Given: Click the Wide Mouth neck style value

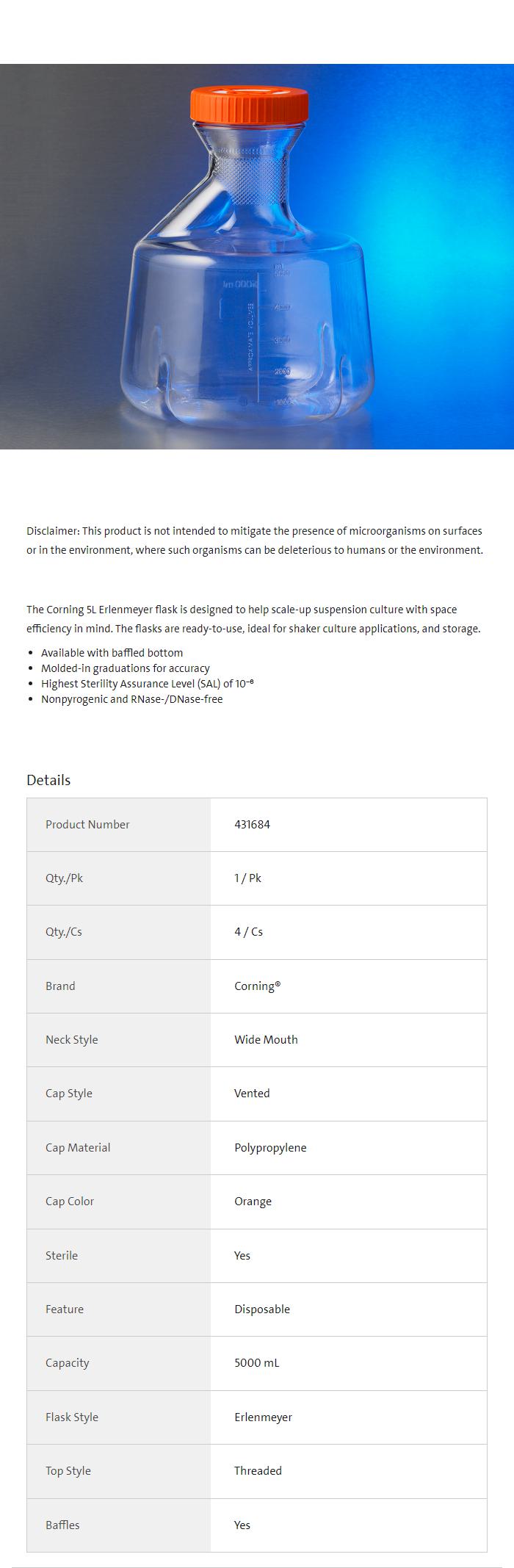Looking at the screenshot, I should (266, 1040).
